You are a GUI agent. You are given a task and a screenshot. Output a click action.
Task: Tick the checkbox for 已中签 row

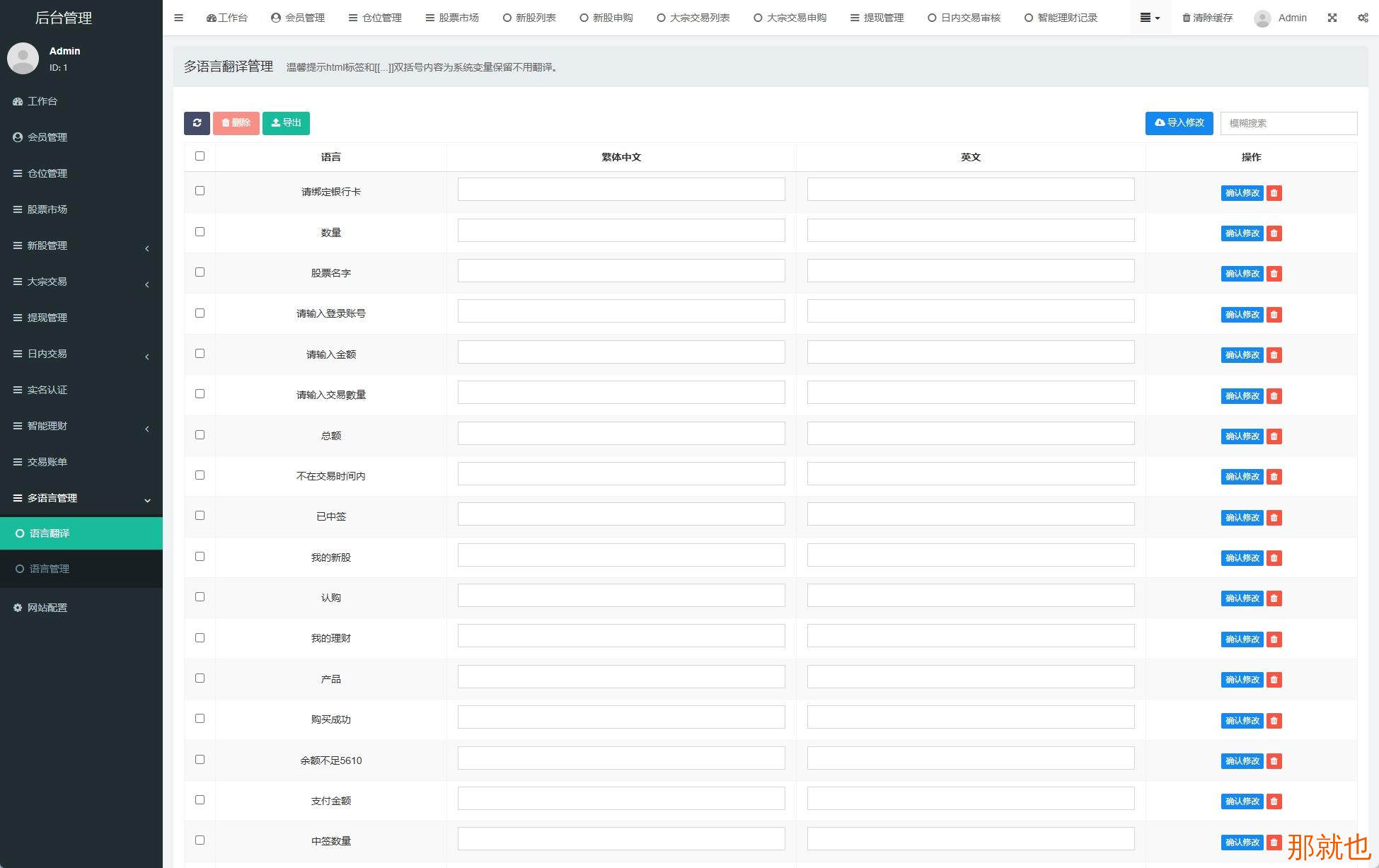click(x=200, y=516)
